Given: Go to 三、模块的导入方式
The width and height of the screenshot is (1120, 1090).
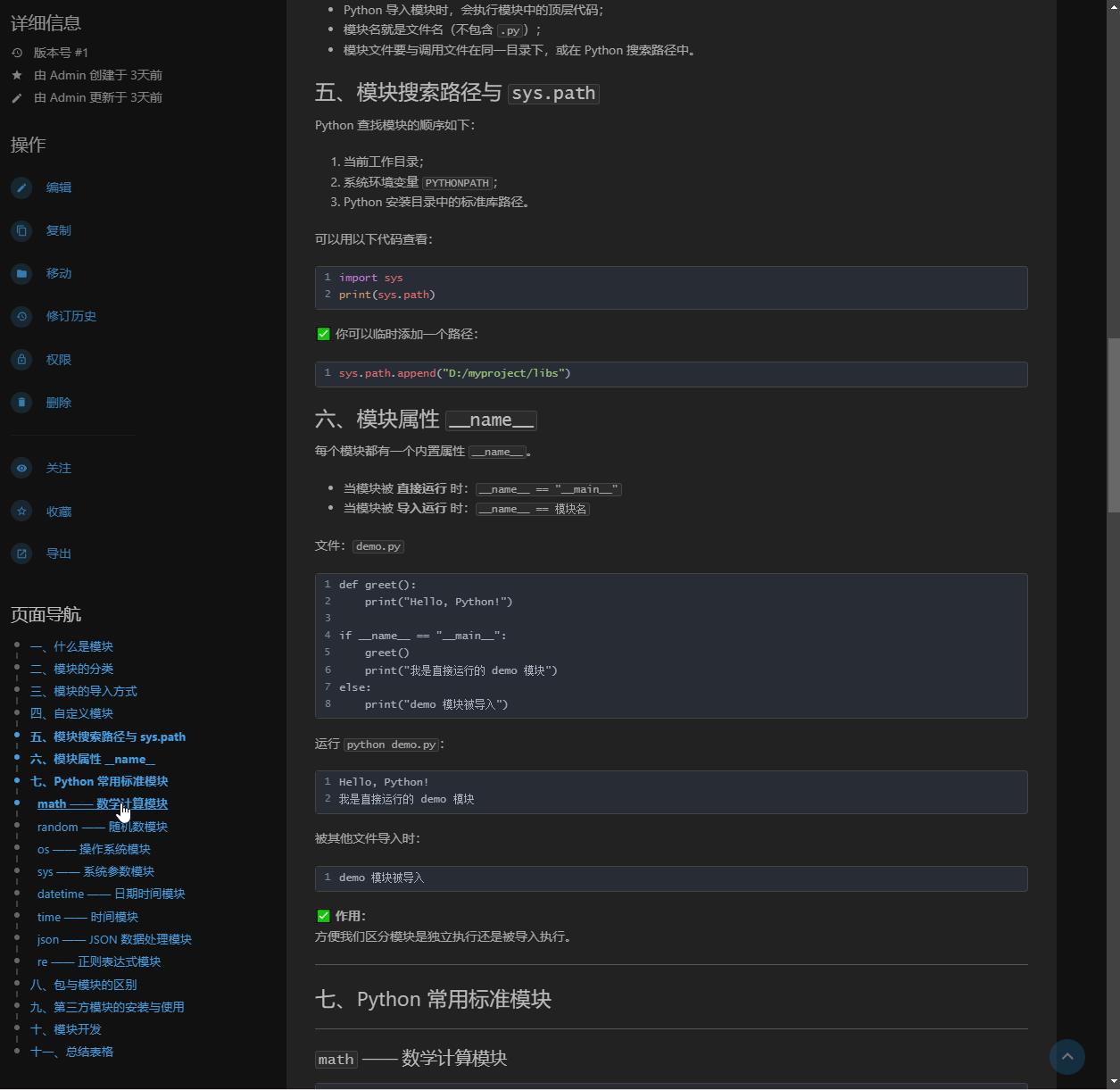Looking at the screenshot, I should point(84,691).
